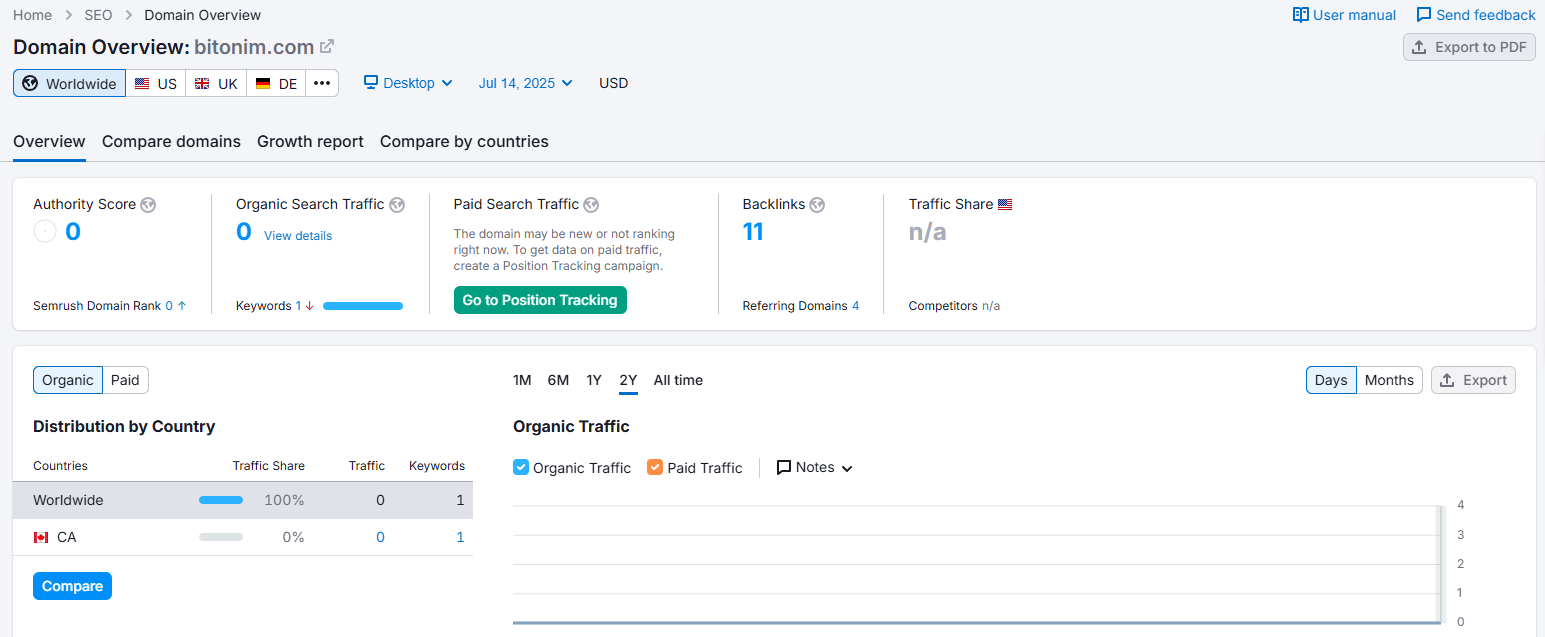
Task: Open the Overview tab
Action: point(49,141)
